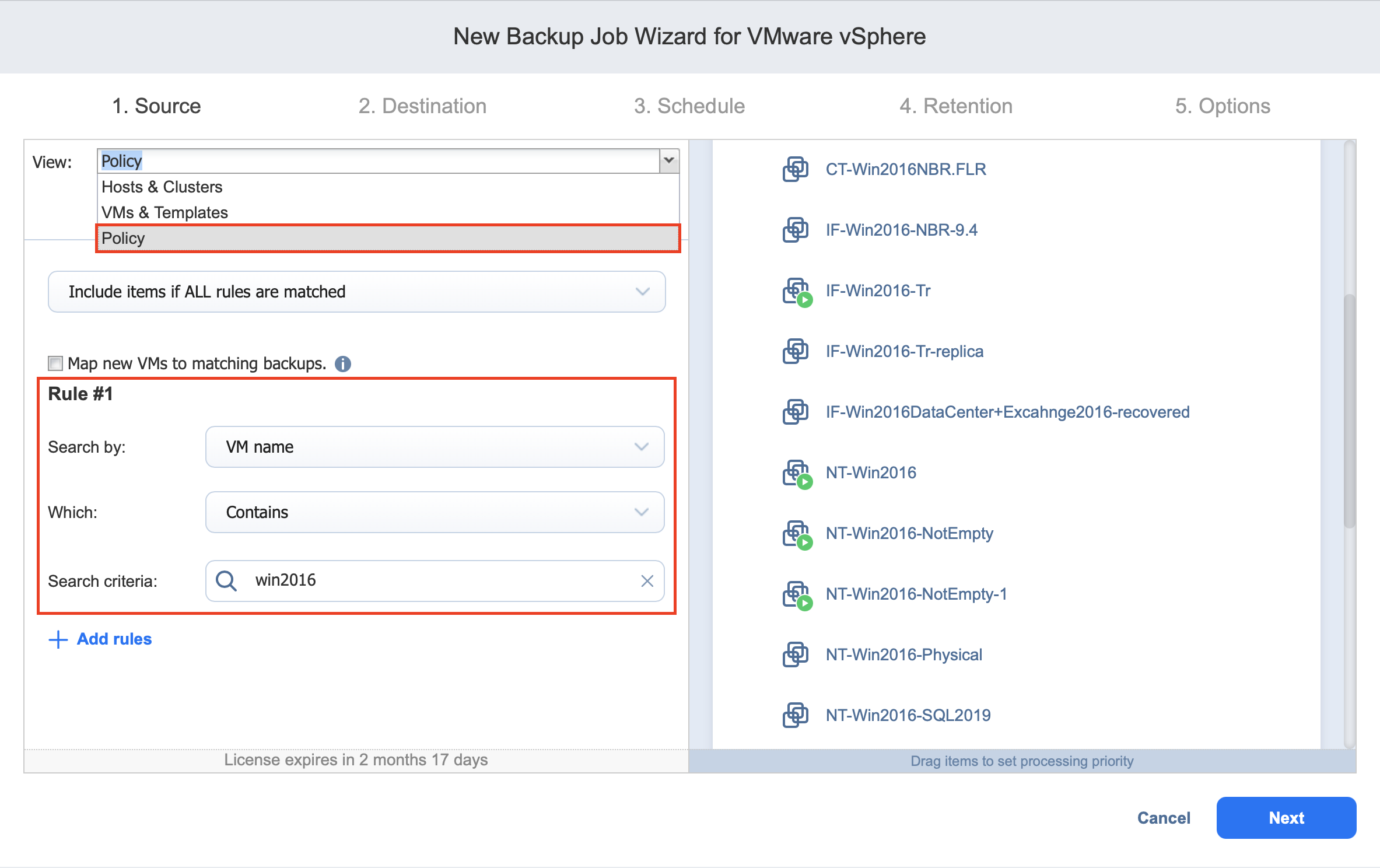1380x868 pixels.
Task: Click the magnifier icon in Search criteria
Action: pyautogui.click(x=226, y=581)
